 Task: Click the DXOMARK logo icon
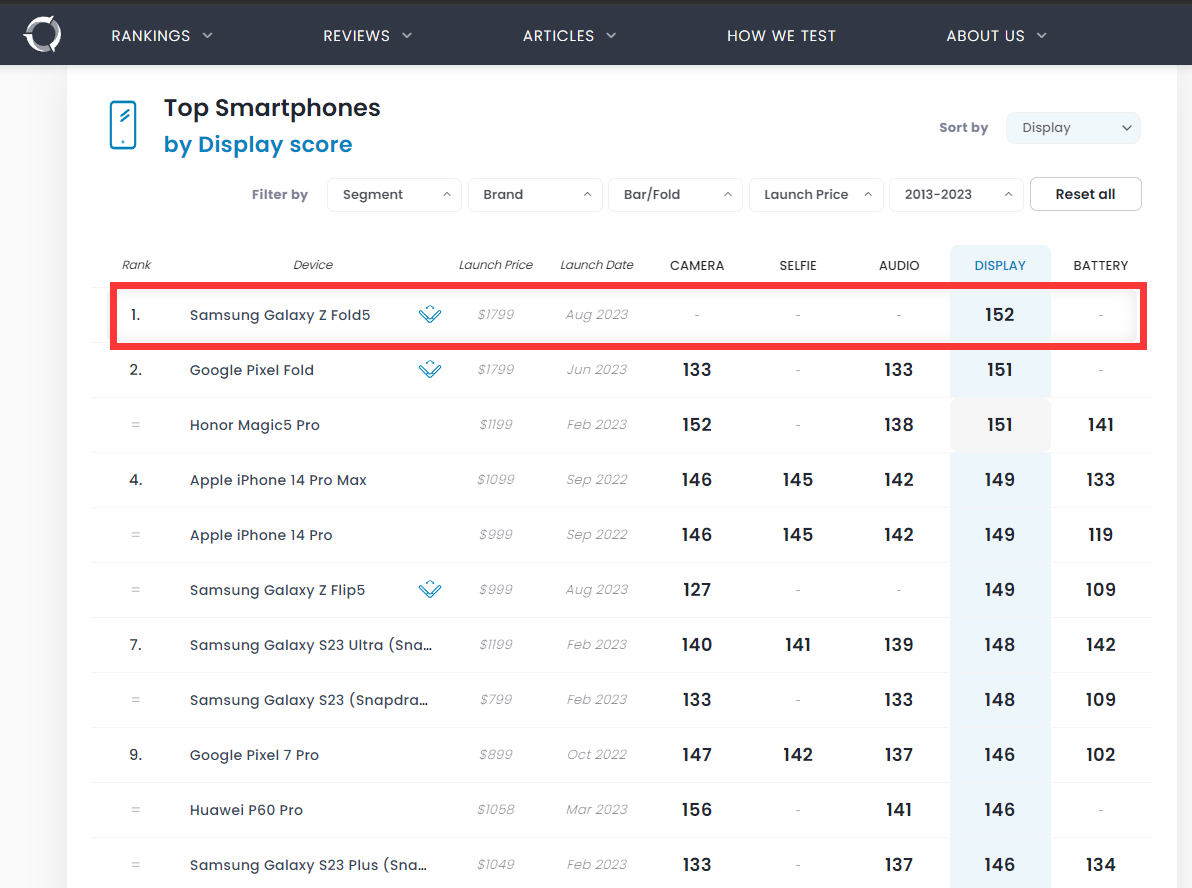pyautogui.click(x=42, y=35)
